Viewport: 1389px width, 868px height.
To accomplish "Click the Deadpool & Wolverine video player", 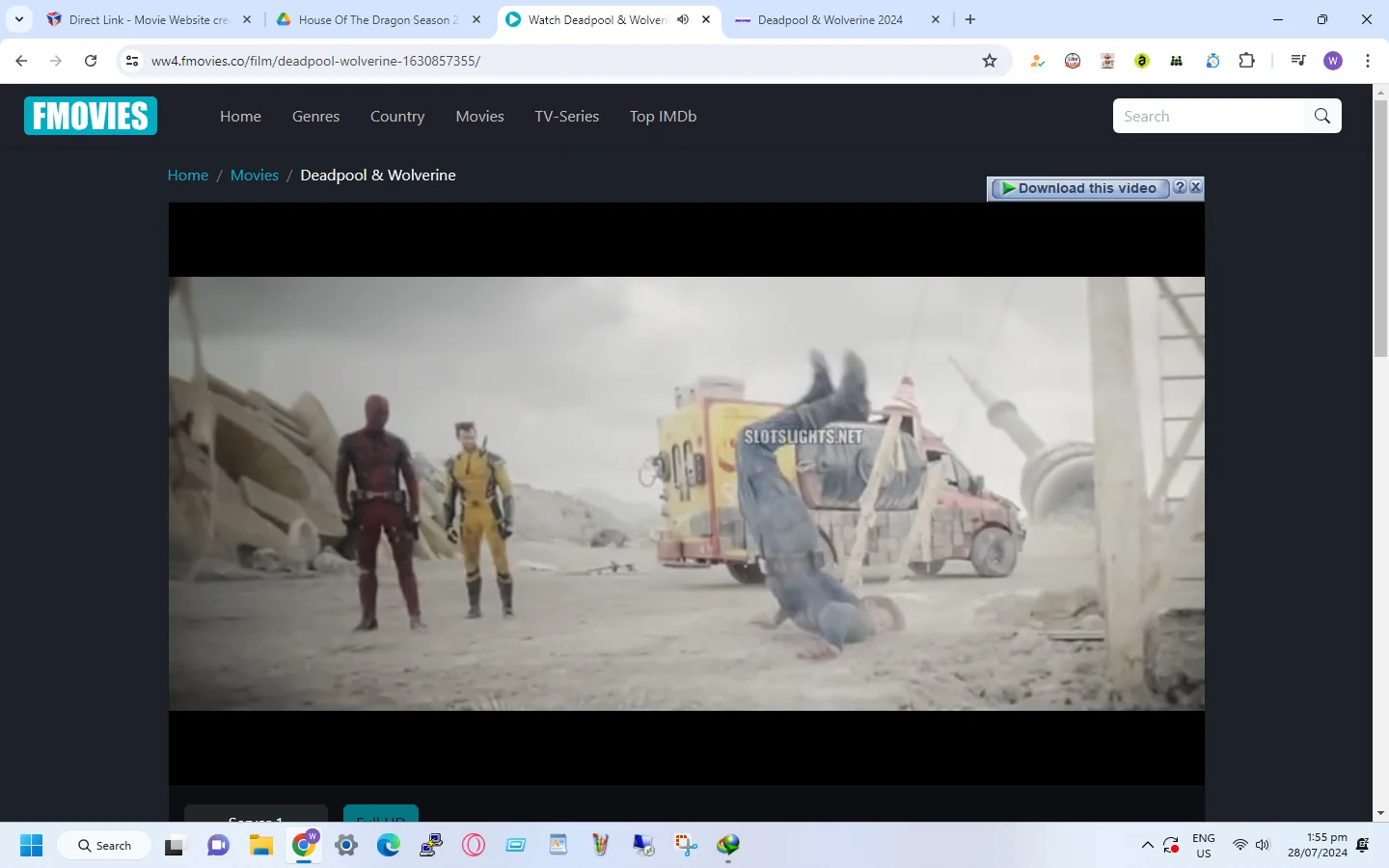I will [687, 493].
